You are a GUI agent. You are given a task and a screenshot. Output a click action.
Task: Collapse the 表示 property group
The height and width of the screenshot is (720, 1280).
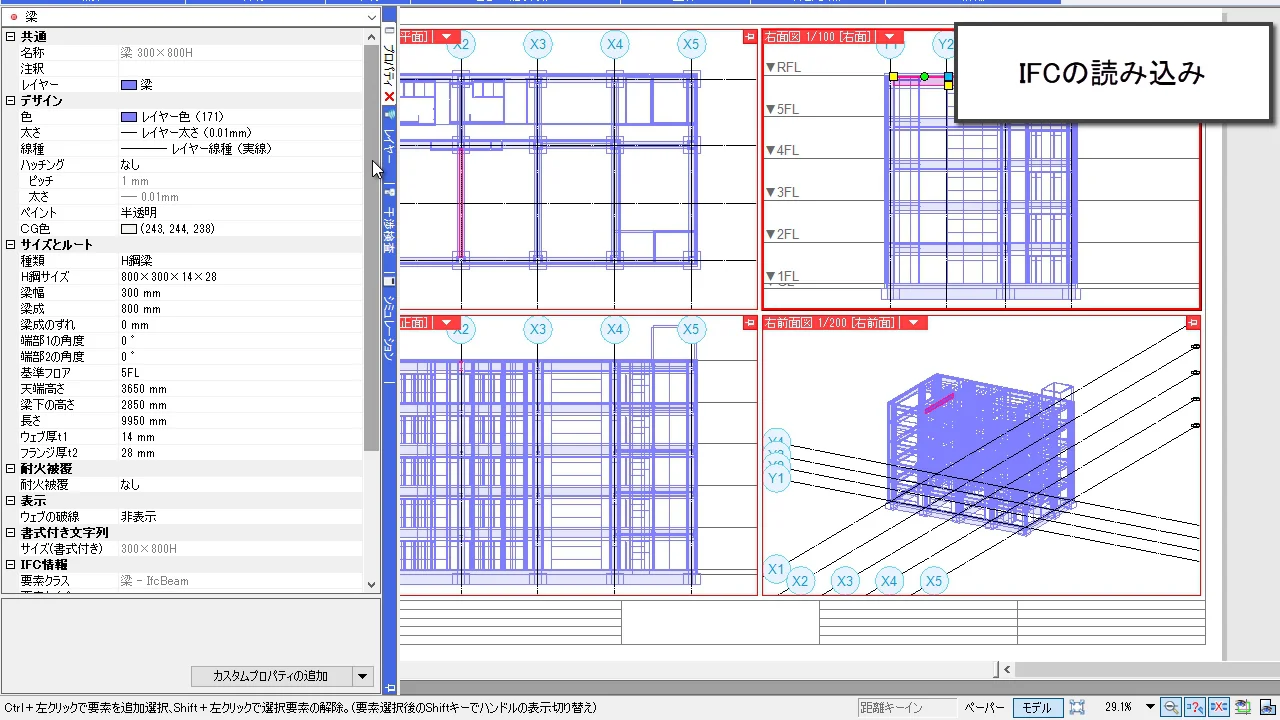[10, 501]
